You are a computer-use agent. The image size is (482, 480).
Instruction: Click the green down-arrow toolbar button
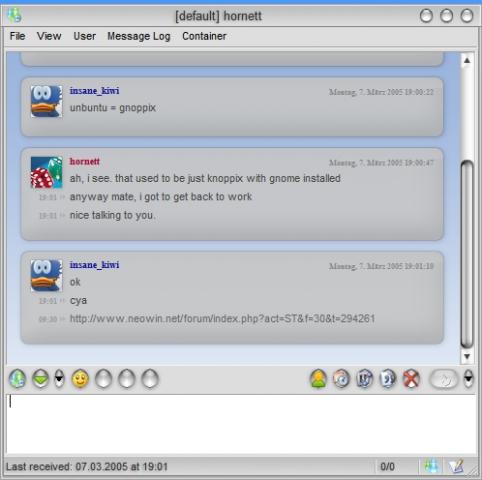tap(41, 379)
